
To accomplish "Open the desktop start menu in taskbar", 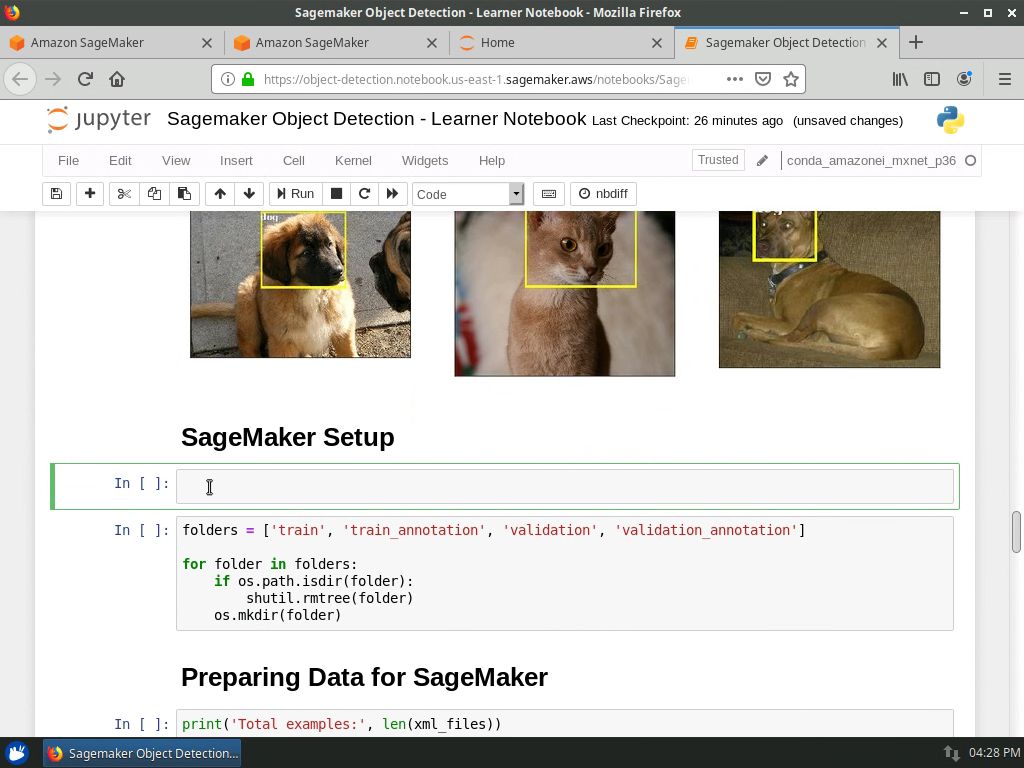I will click(18, 753).
